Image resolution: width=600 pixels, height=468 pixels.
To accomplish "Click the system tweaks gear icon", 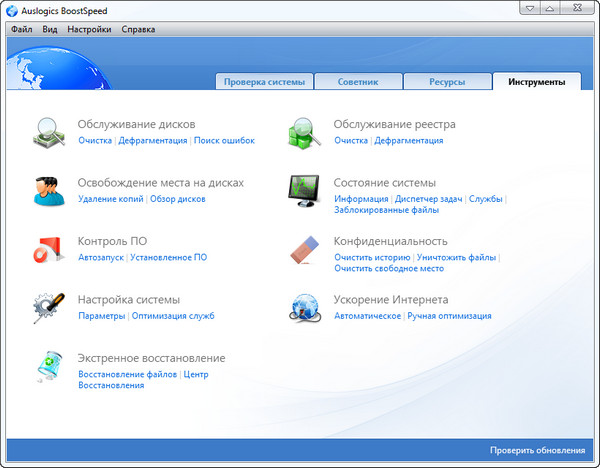I will point(48,306).
